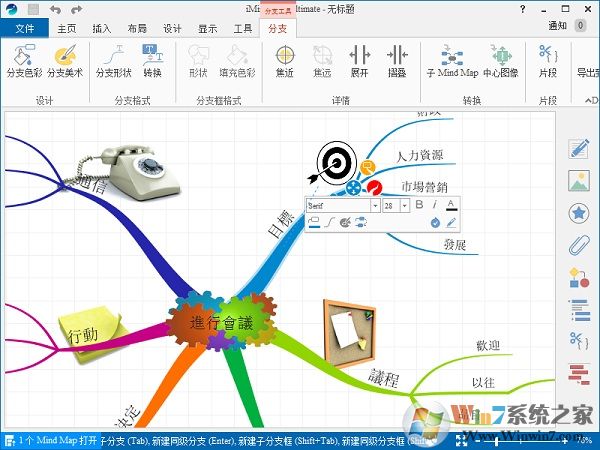This screenshot has width=600, height=450.
Task: Click the zoom out minus in status bar
Action: pos(477,441)
